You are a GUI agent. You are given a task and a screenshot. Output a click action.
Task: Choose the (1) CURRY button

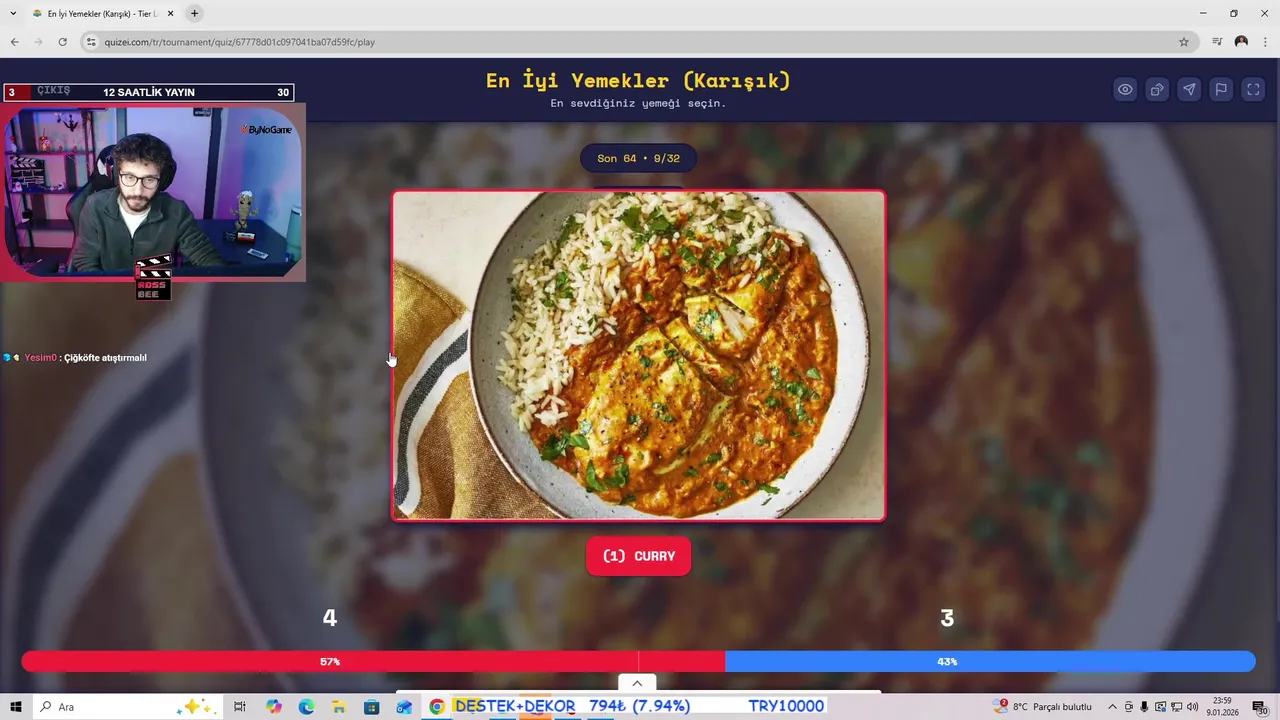(x=638, y=556)
